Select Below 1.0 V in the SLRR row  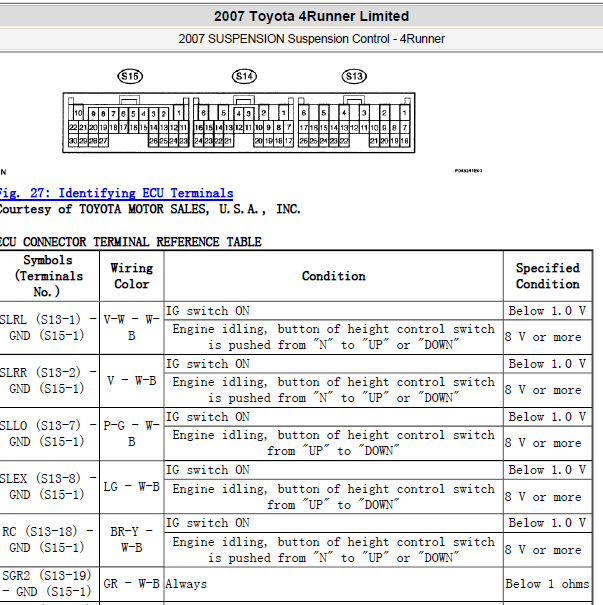click(x=548, y=364)
